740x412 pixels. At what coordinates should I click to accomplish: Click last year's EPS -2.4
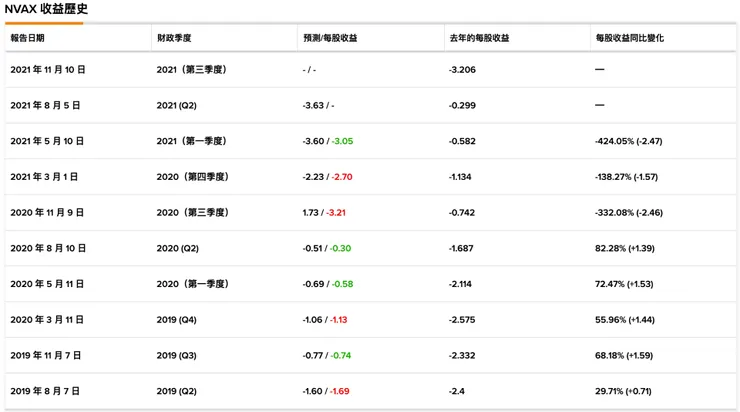coord(456,391)
